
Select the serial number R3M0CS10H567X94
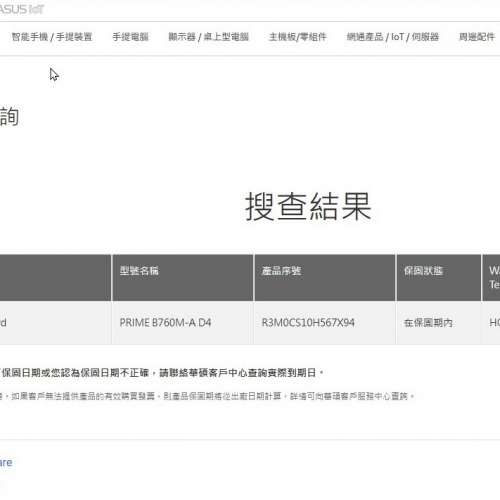pos(308,323)
